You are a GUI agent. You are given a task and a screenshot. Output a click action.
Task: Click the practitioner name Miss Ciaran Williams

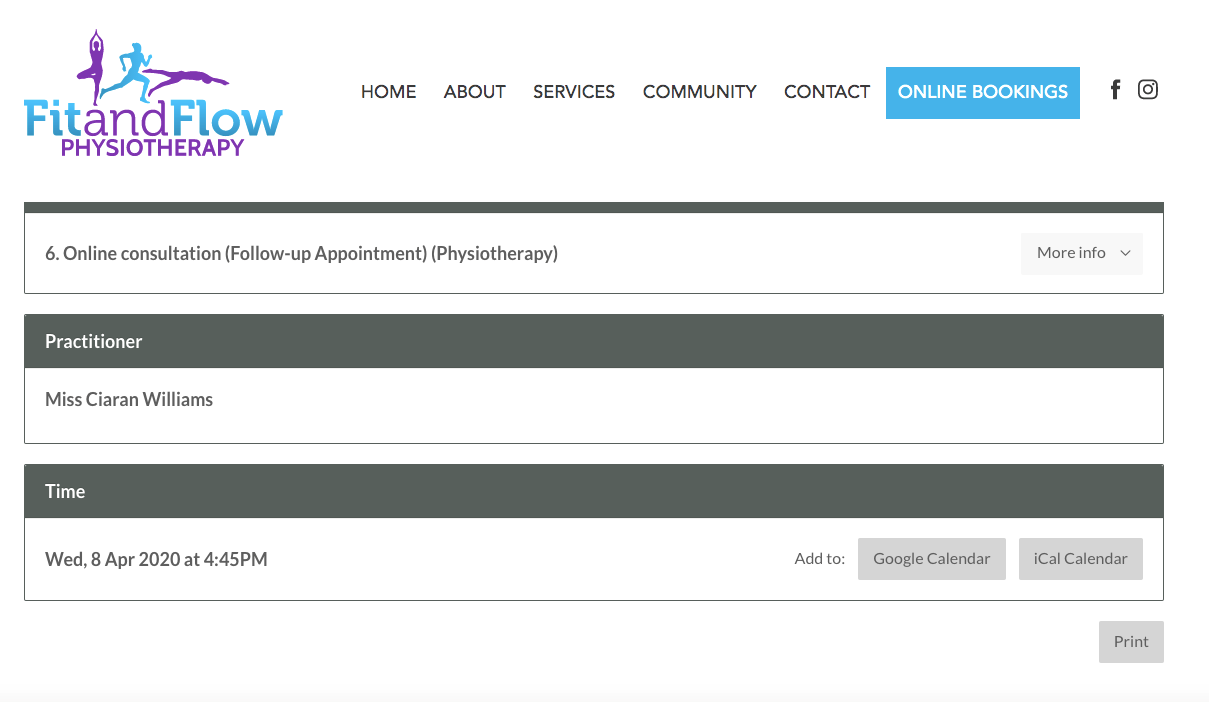click(x=128, y=399)
